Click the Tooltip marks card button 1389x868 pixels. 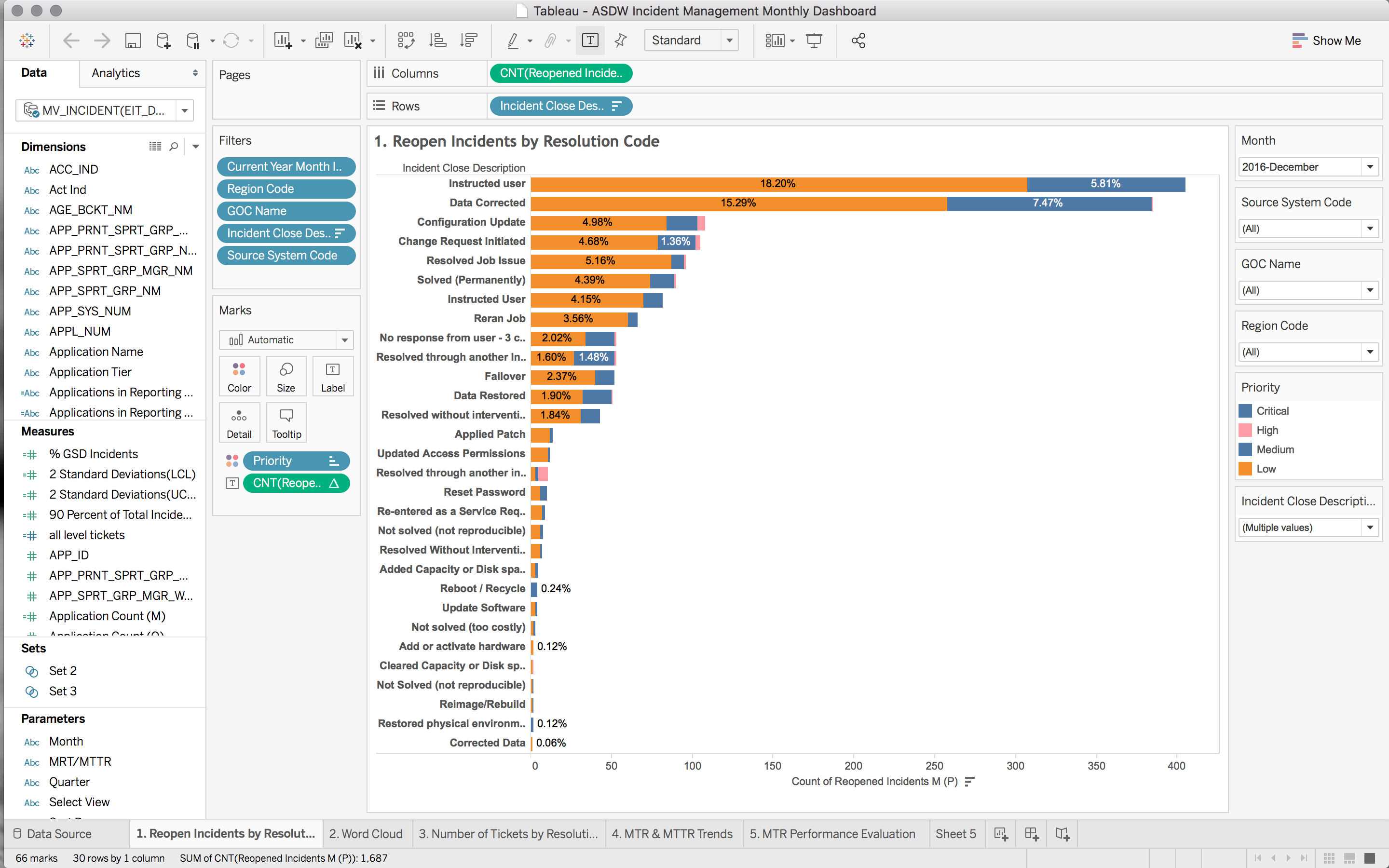pyautogui.click(x=286, y=422)
